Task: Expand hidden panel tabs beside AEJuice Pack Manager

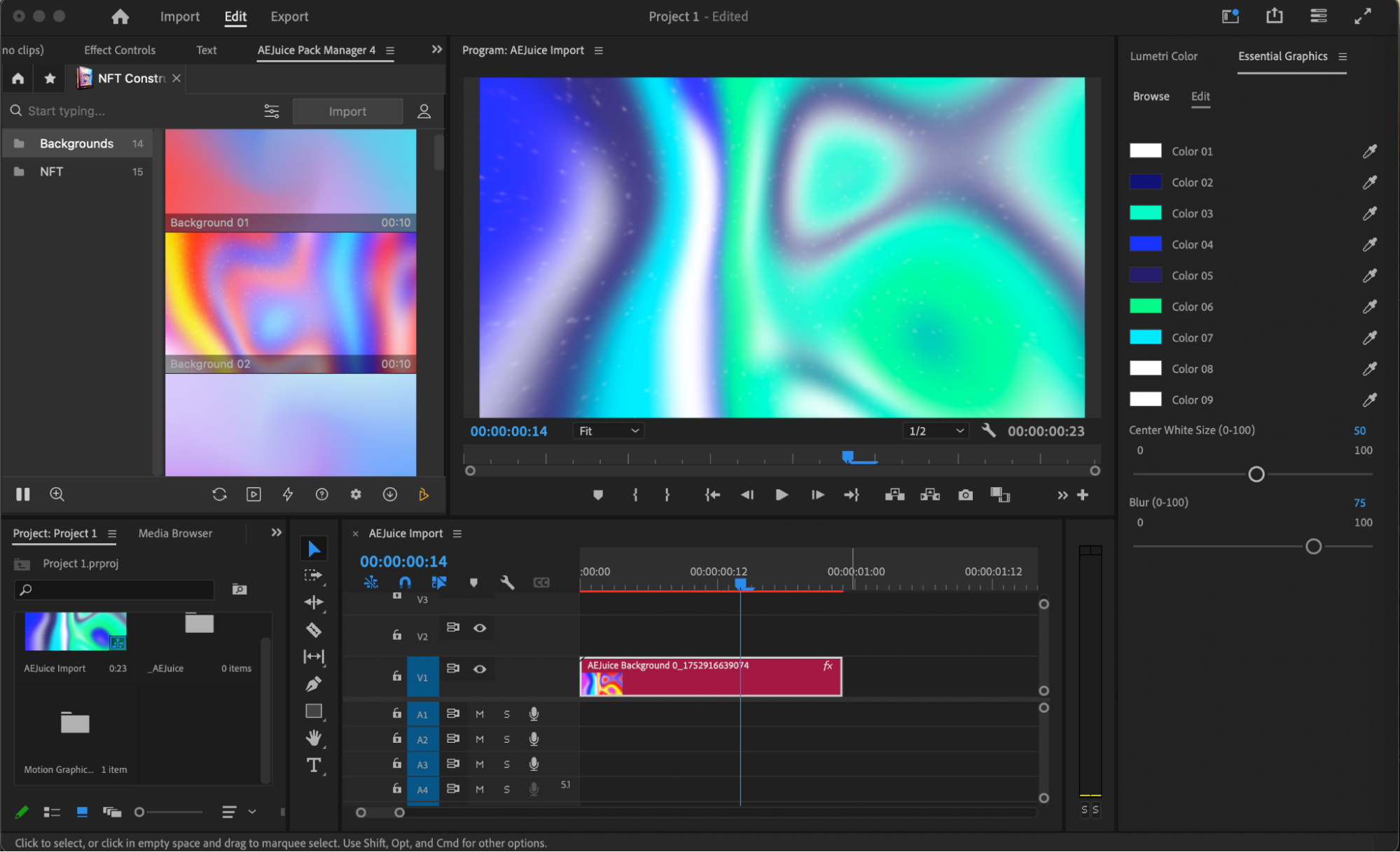Action: coord(437,50)
